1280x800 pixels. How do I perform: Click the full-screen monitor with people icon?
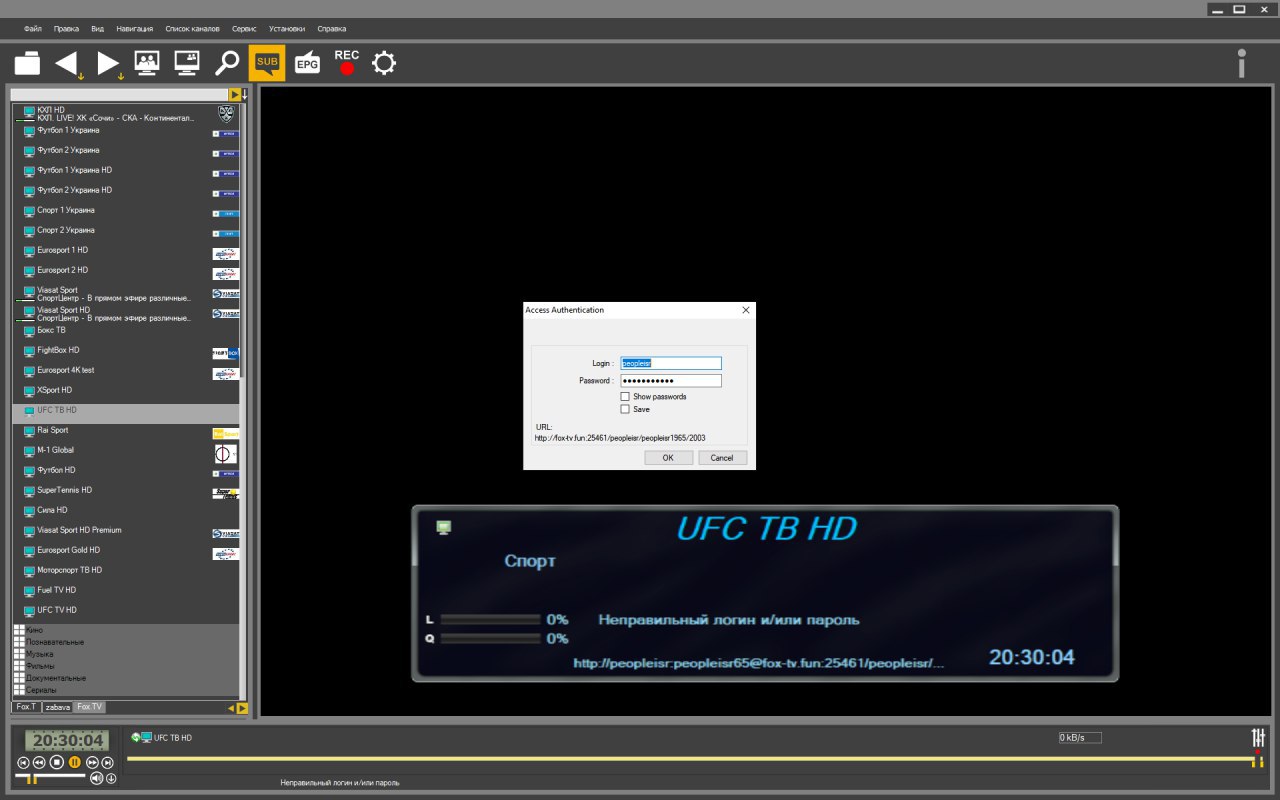coord(147,63)
